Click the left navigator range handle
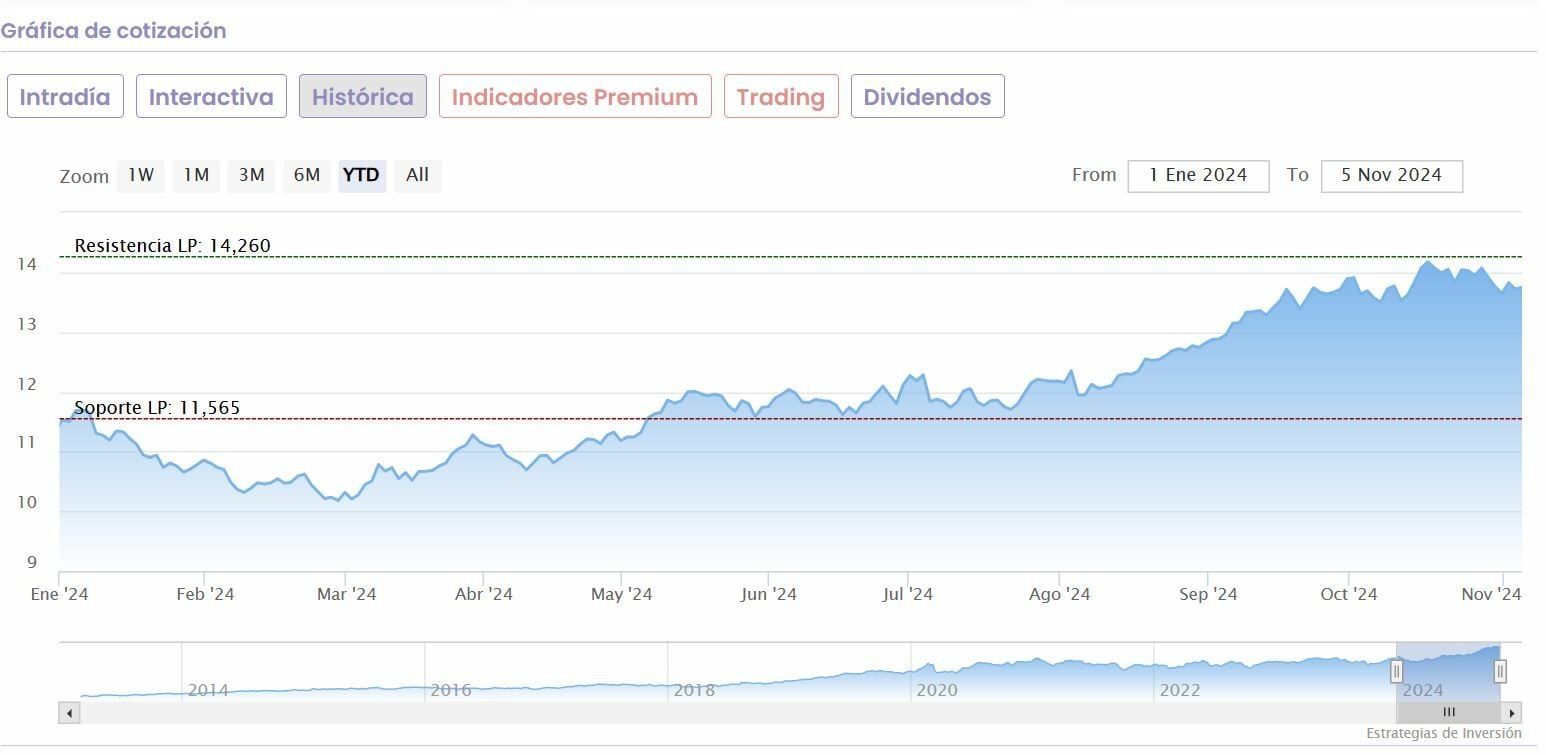Image resolution: width=1546 pixels, height=755 pixels. 1397,671
